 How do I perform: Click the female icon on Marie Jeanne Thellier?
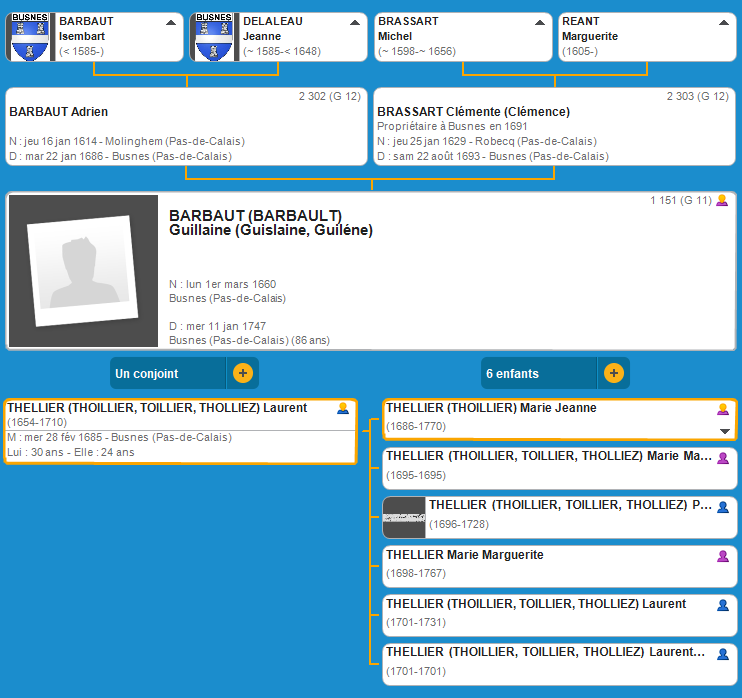coord(723,409)
